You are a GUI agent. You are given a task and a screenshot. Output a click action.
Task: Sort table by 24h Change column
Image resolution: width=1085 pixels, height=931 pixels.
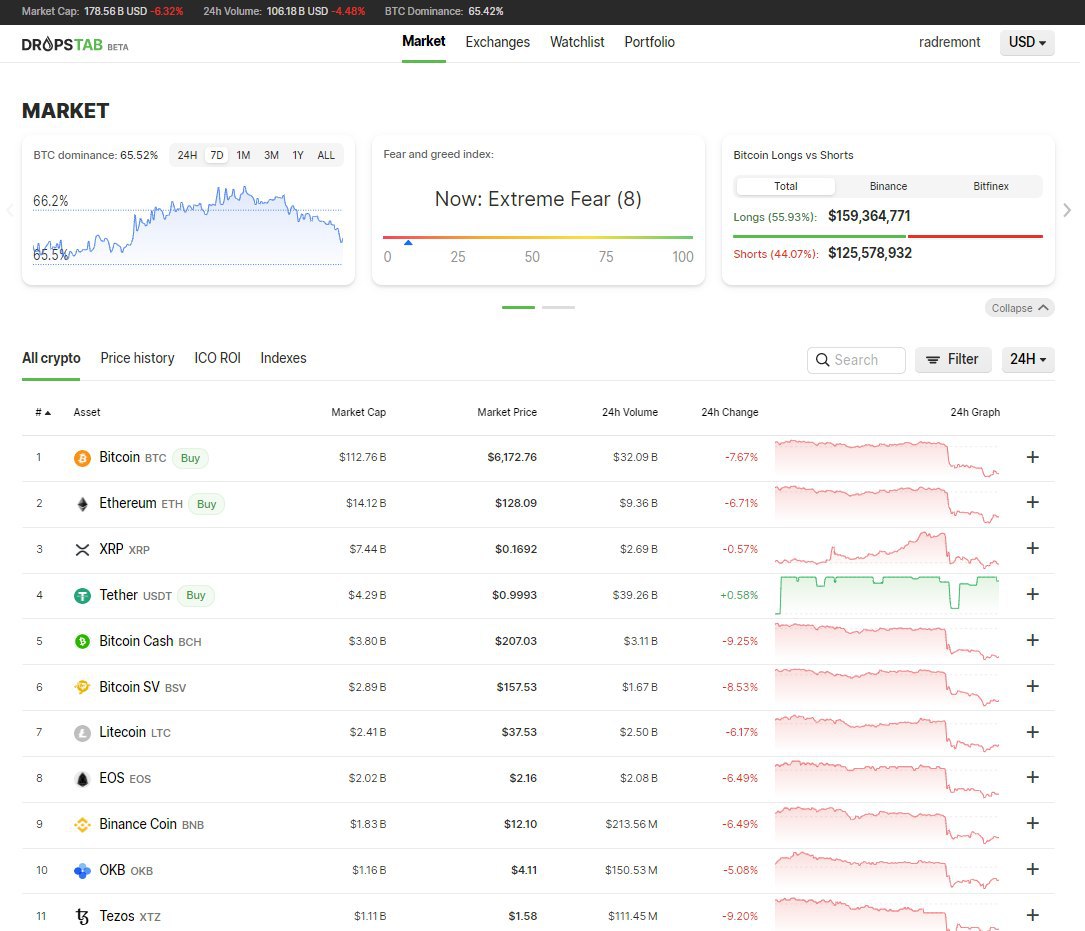[x=729, y=413]
